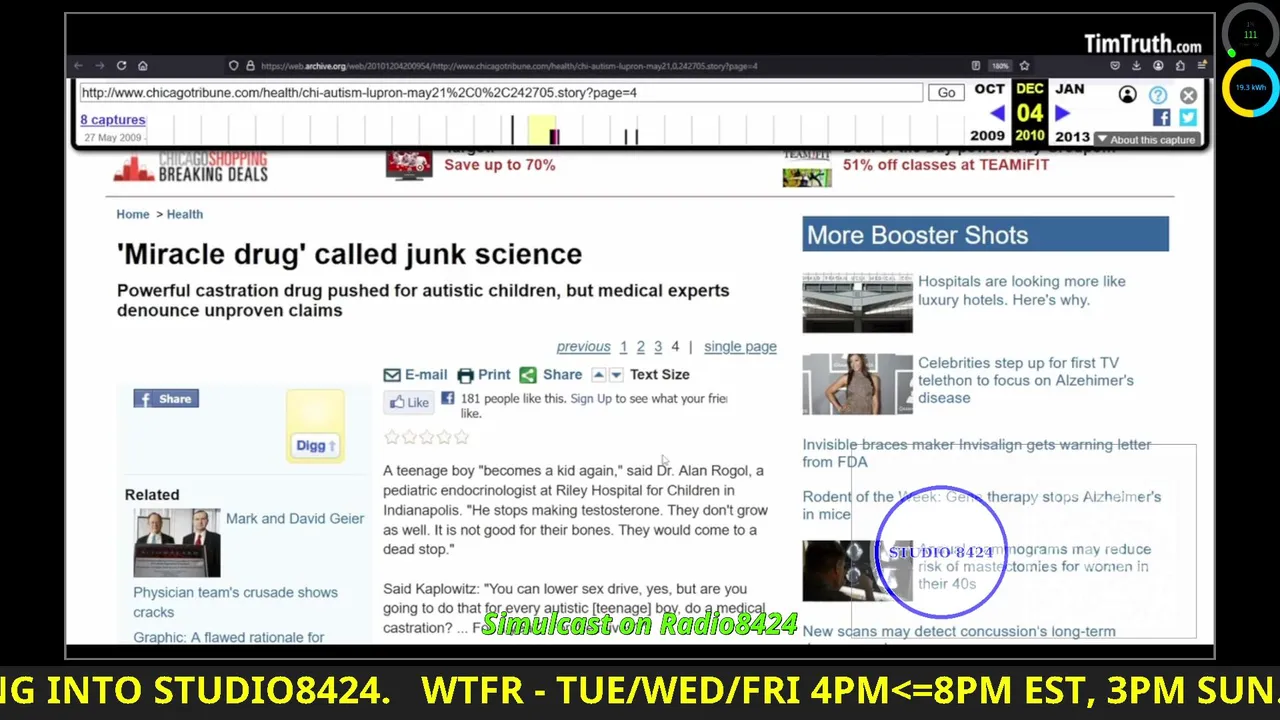Click the Save up to 70% deal
1280x720 pixels.
[499, 164]
